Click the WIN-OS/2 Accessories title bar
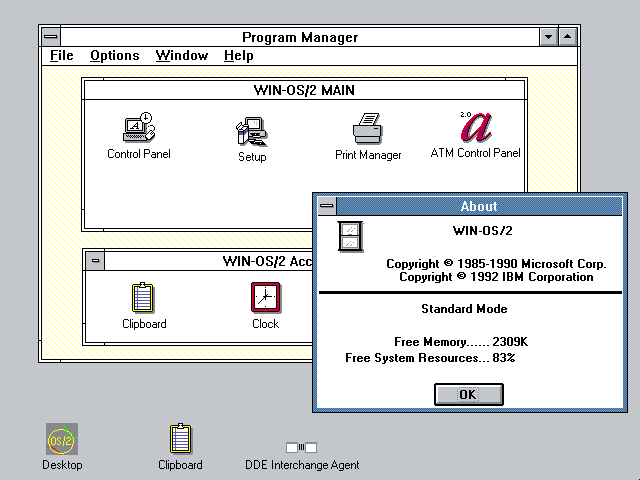This screenshot has width=640, height=480. [209, 261]
